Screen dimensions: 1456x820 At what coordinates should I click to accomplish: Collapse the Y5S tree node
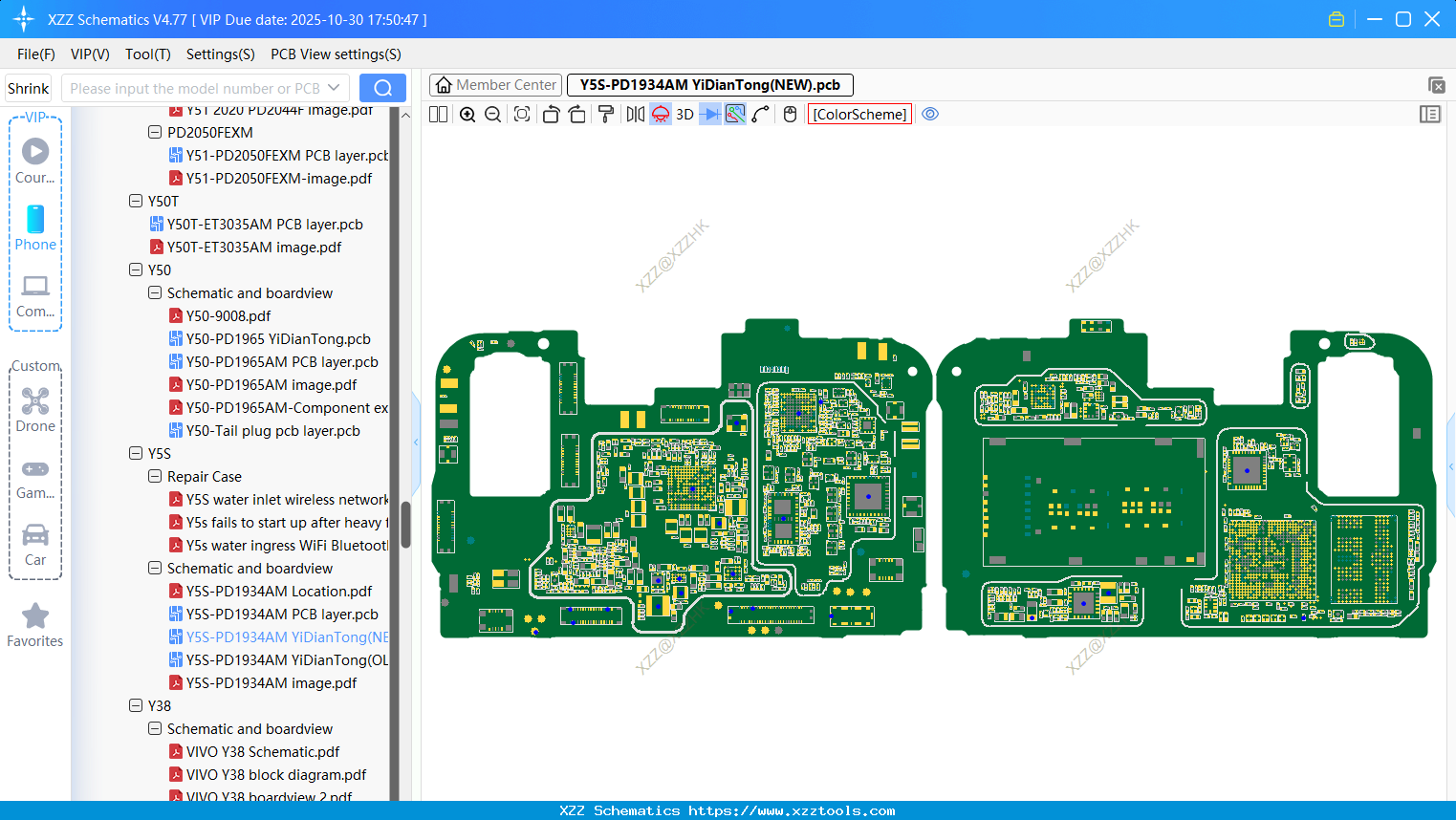(x=136, y=453)
